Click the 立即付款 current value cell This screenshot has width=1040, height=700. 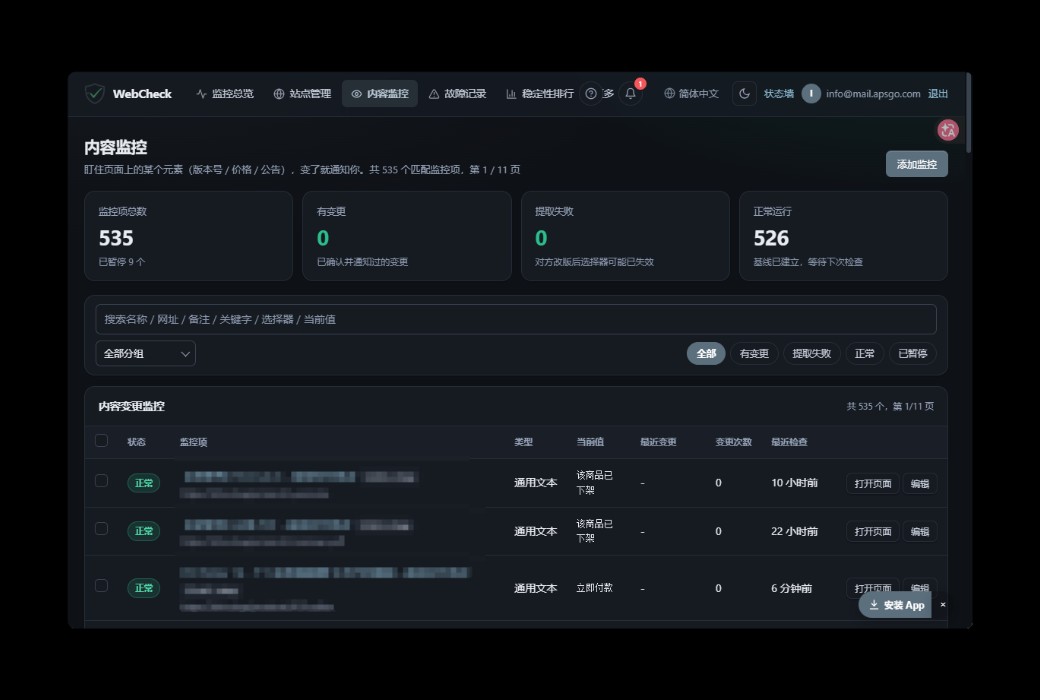pyautogui.click(x=594, y=588)
